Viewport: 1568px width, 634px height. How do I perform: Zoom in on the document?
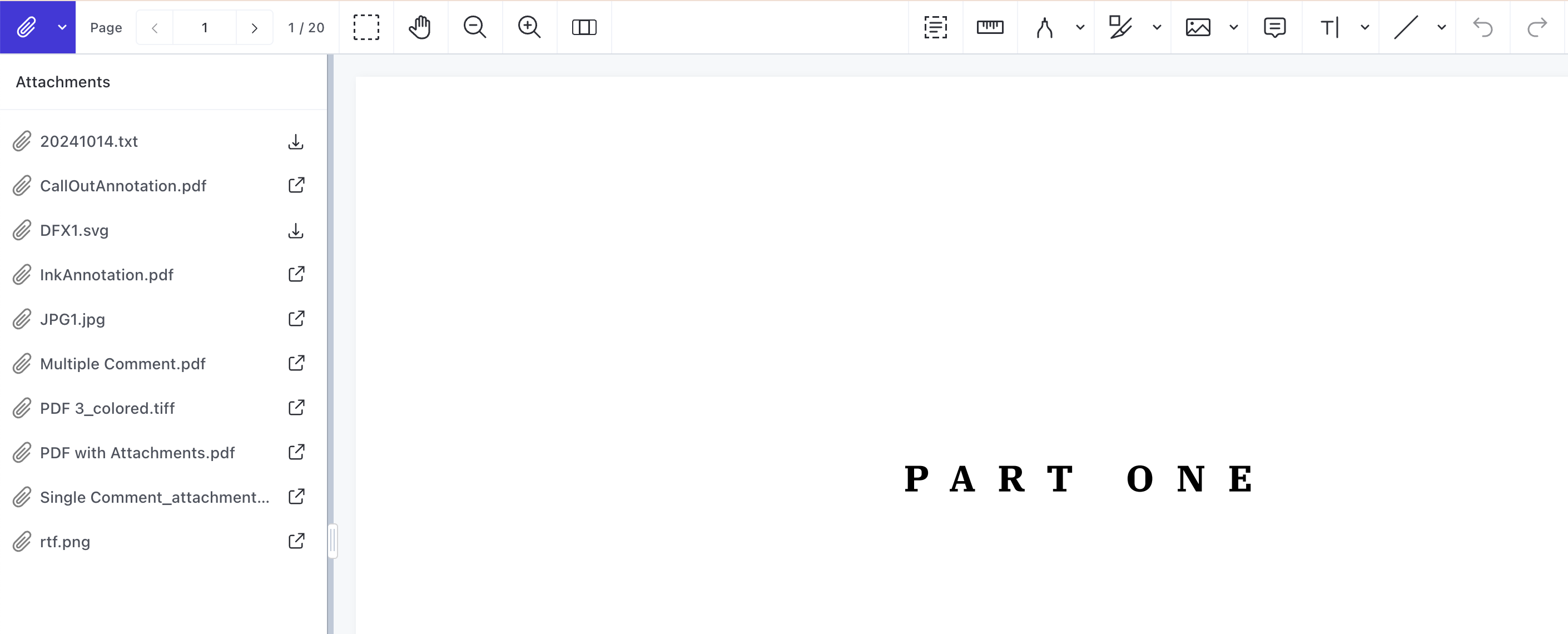coord(529,27)
